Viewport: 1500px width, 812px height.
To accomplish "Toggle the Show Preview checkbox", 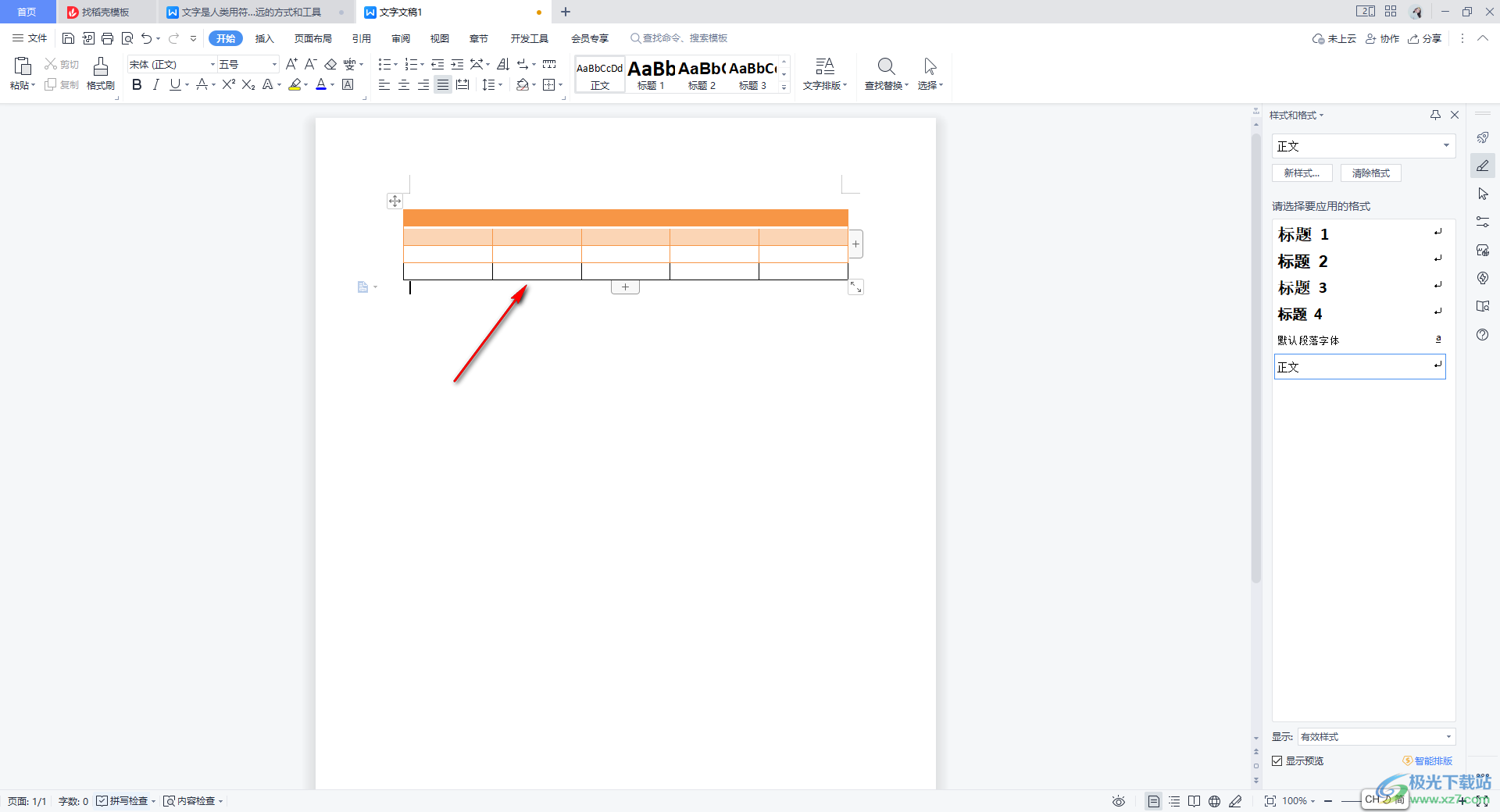I will click(1277, 760).
